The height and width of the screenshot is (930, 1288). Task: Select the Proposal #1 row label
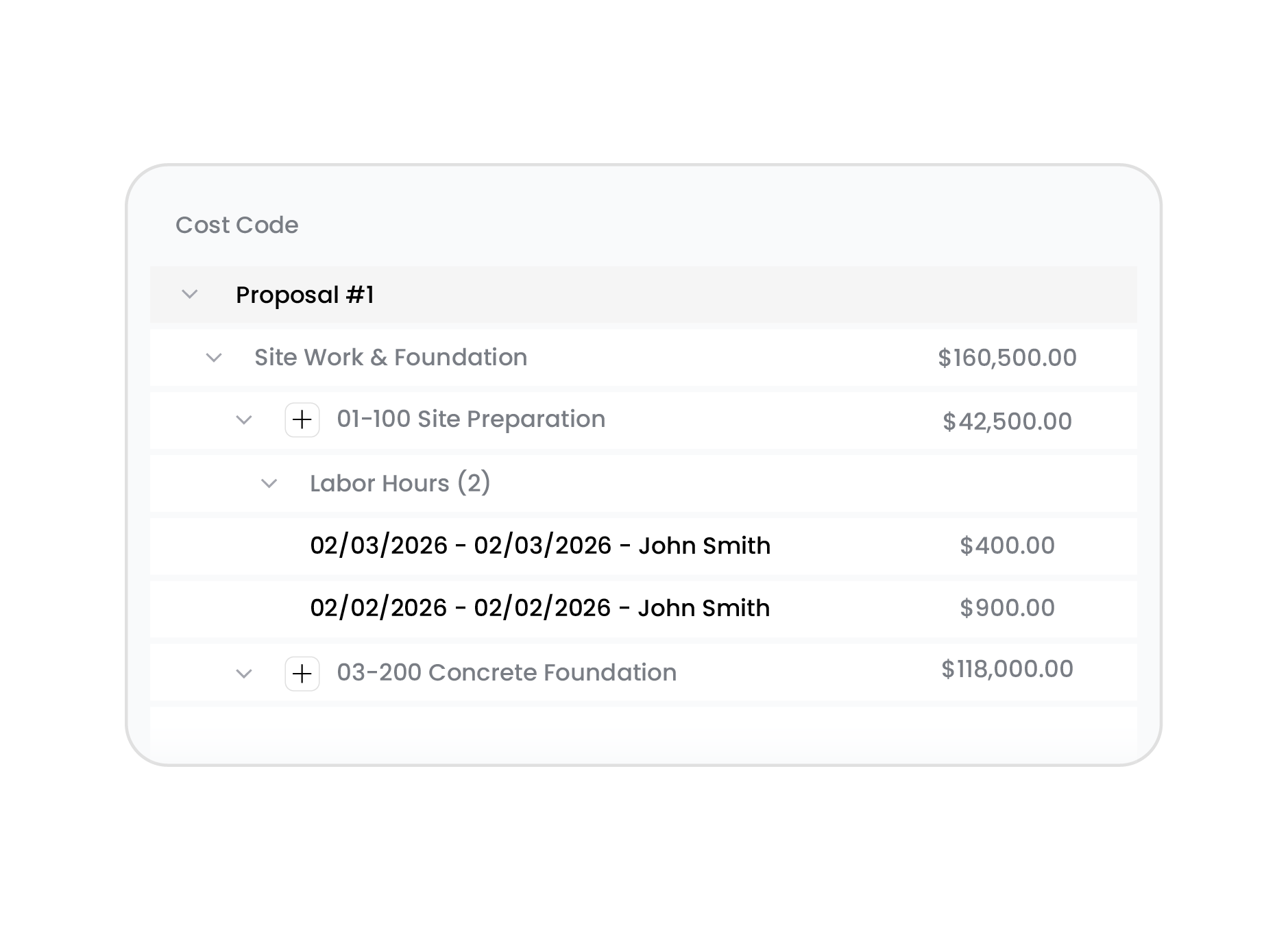tap(305, 295)
